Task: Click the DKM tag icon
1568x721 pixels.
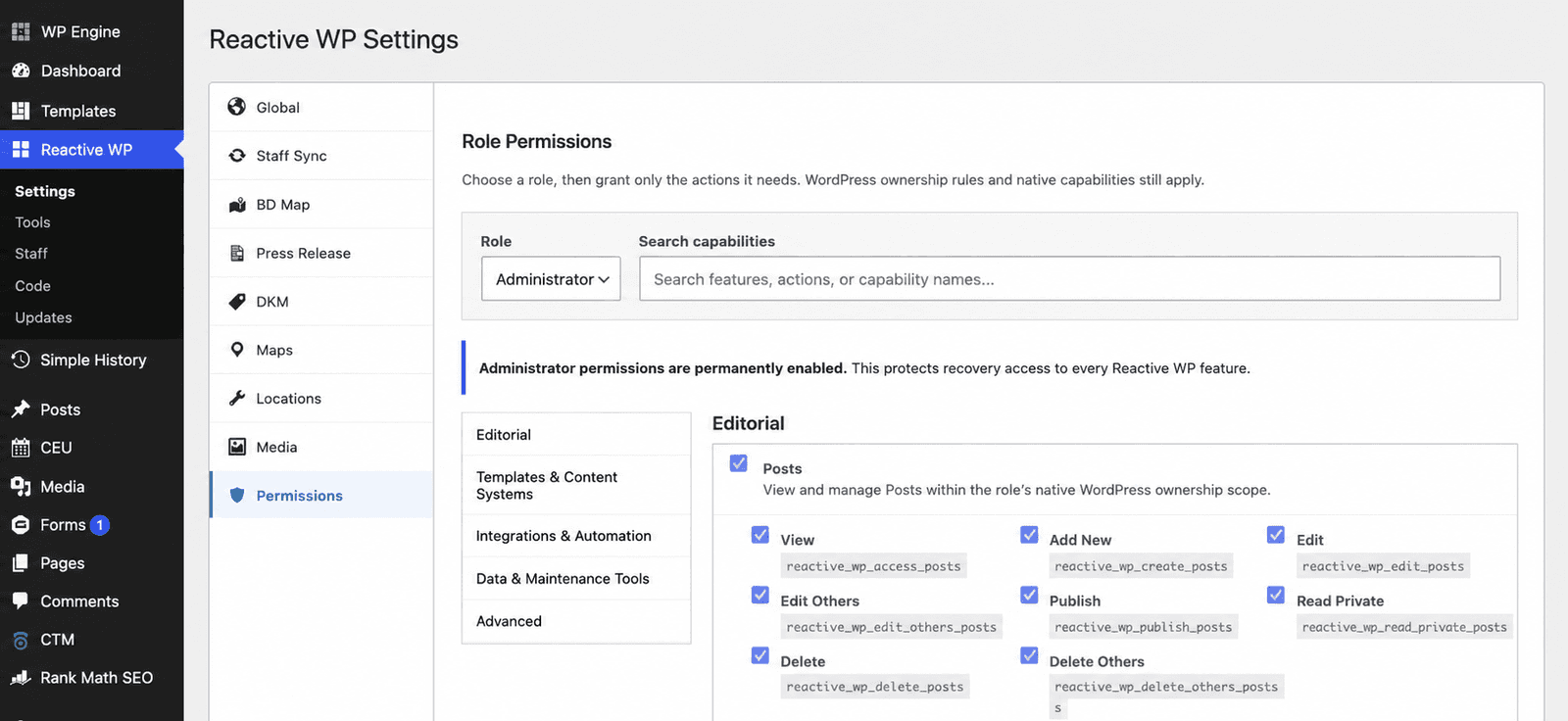Action: click(237, 302)
